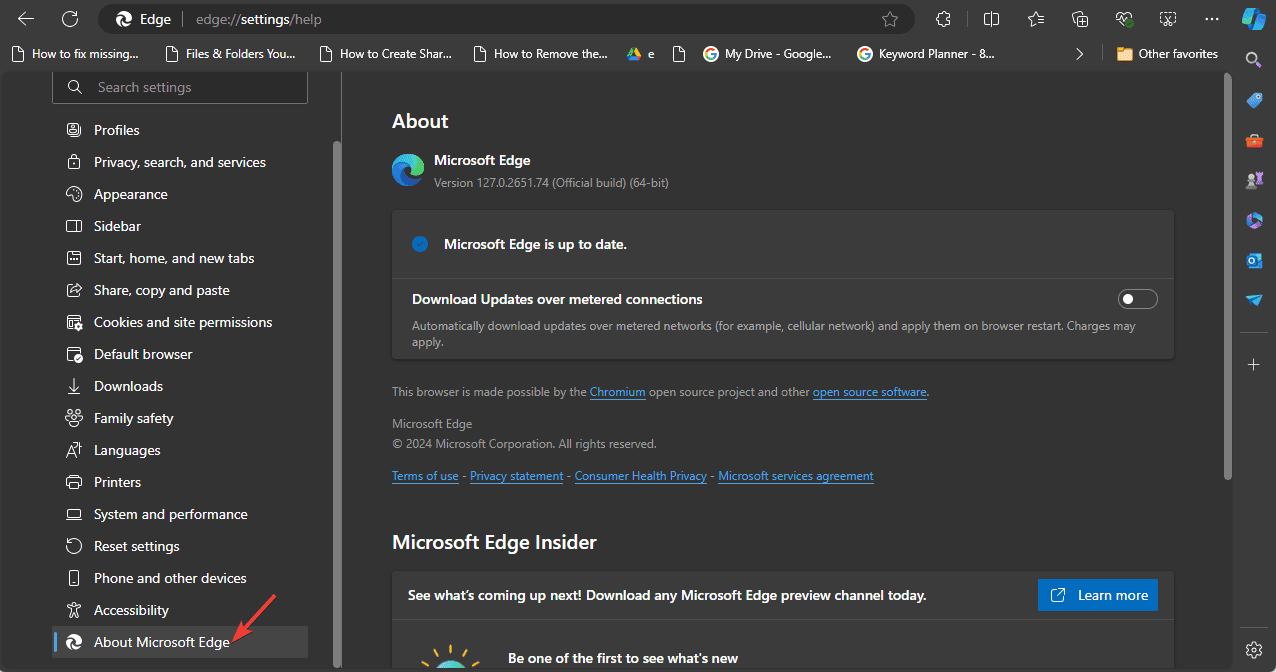Open Settings and more three-dot menu

[x=1212, y=19]
